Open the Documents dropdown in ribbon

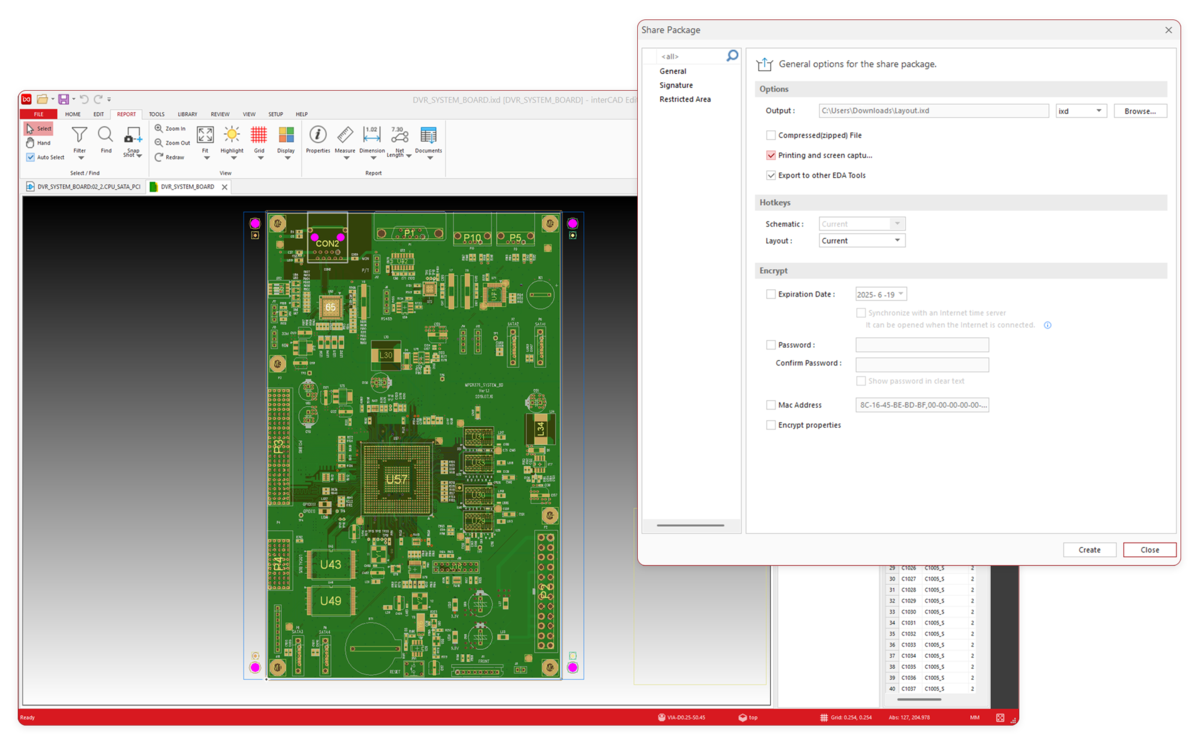coord(429,157)
